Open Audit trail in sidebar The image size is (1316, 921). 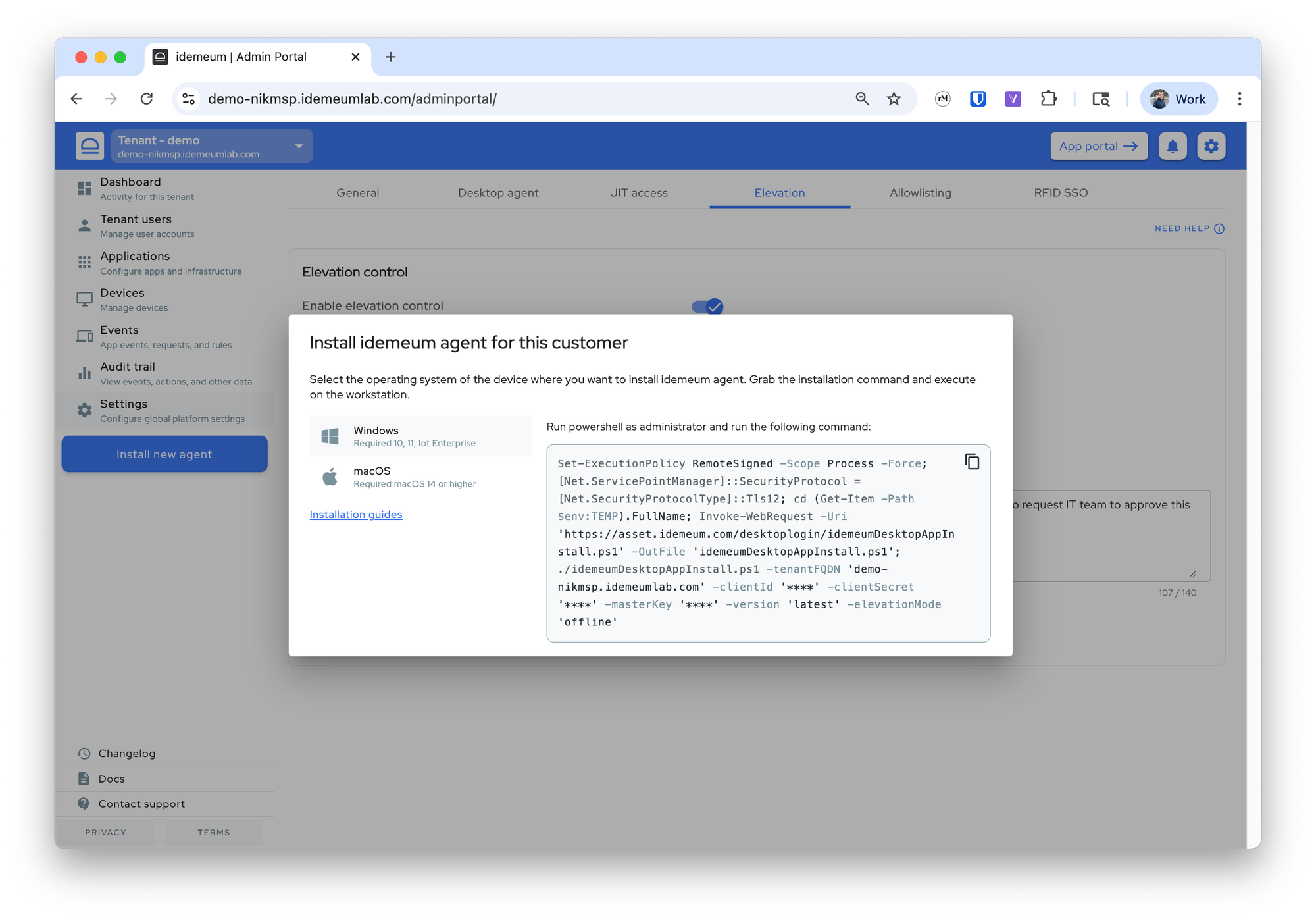[x=164, y=373]
